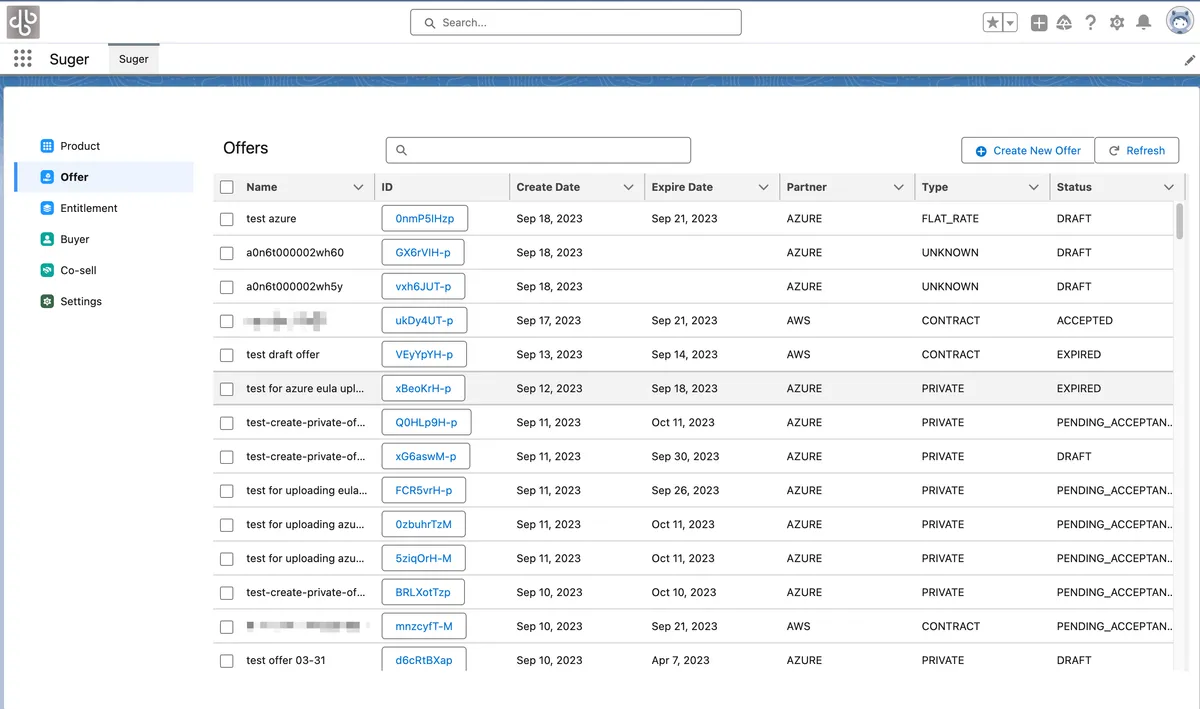The height and width of the screenshot is (709, 1200).
Task: Open offer ID d6cRtBXap
Action: tap(424, 660)
